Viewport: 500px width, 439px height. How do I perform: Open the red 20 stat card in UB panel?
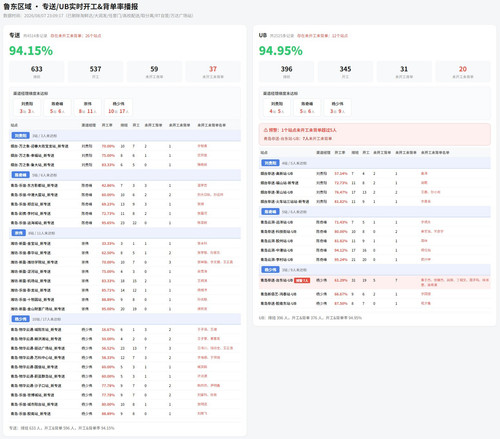[x=463, y=71]
